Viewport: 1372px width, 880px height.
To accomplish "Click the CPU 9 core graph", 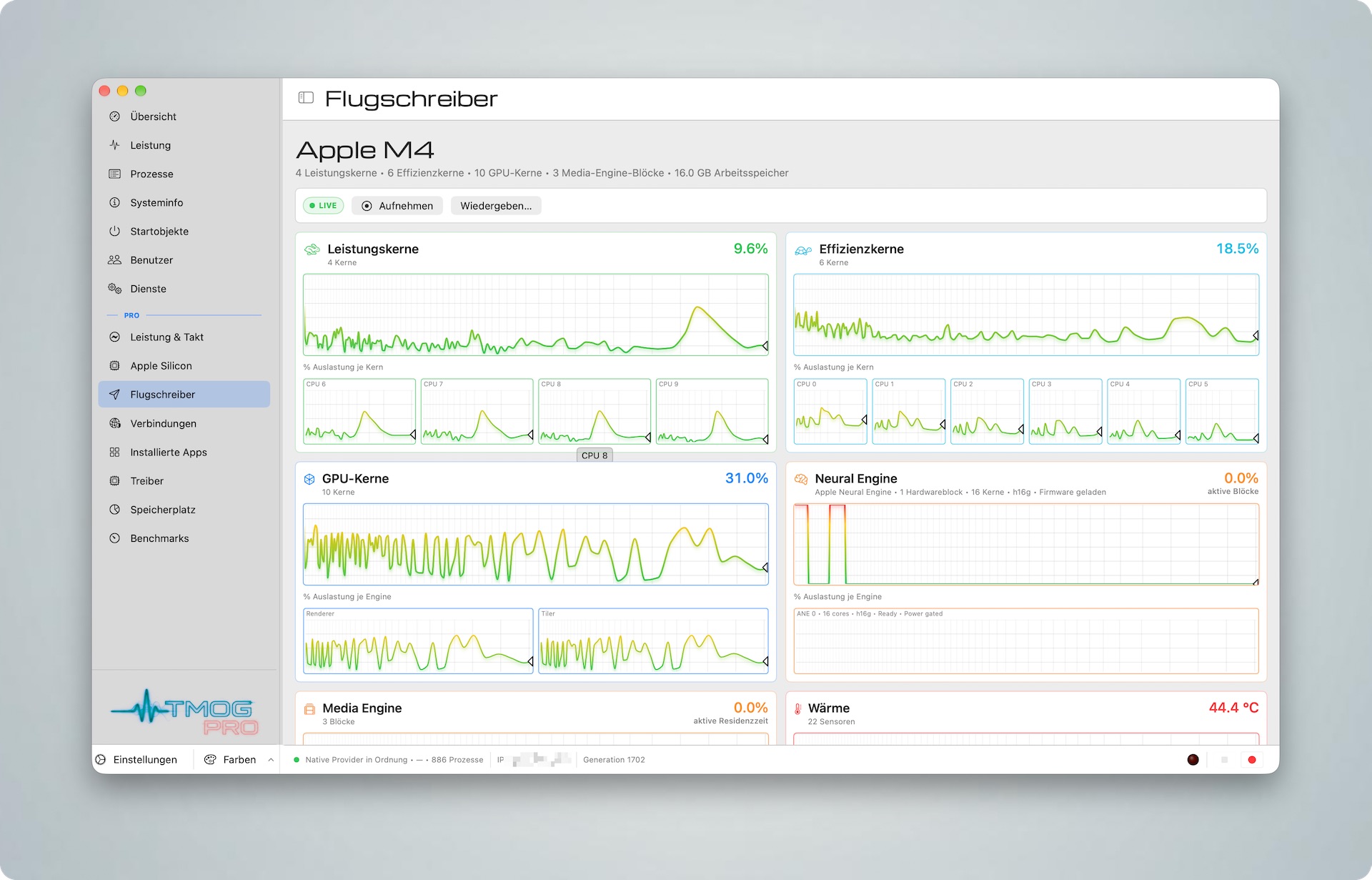I will click(712, 411).
